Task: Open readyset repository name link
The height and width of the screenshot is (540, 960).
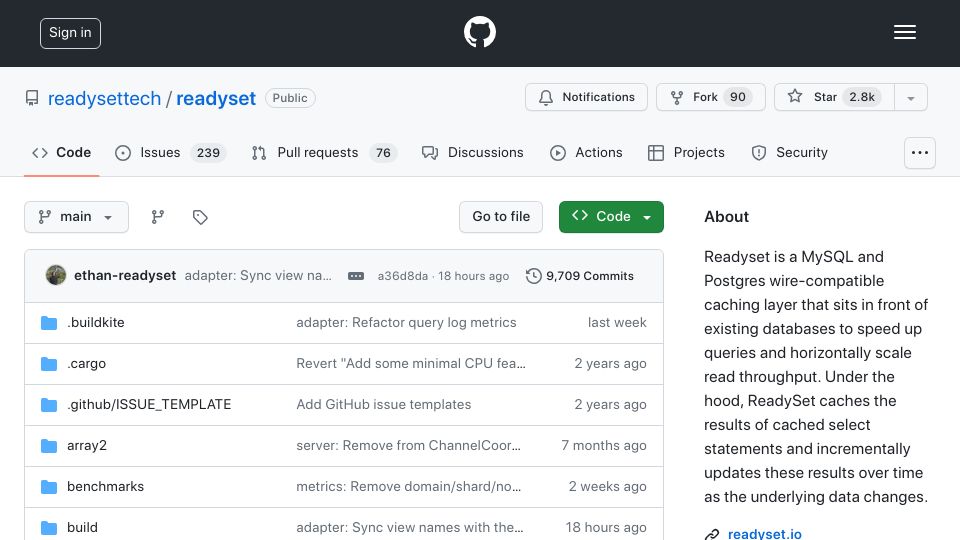Action: coord(216,99)
